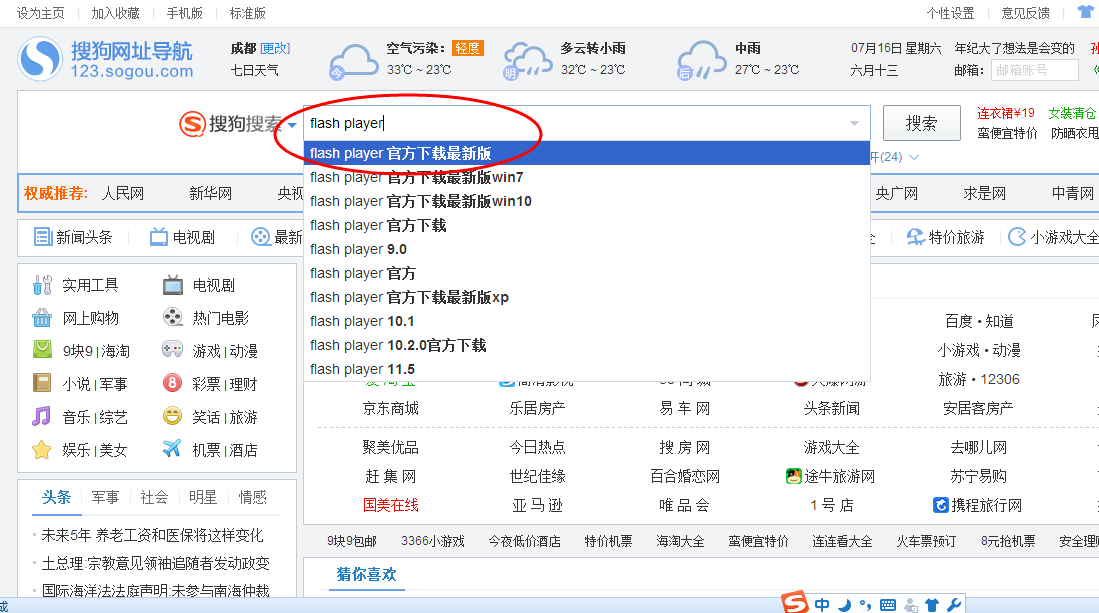Expand the chevron next to (24)
Image resolution: width=1099 pixels, height=613 pixels.
click(x=914, y=157)
